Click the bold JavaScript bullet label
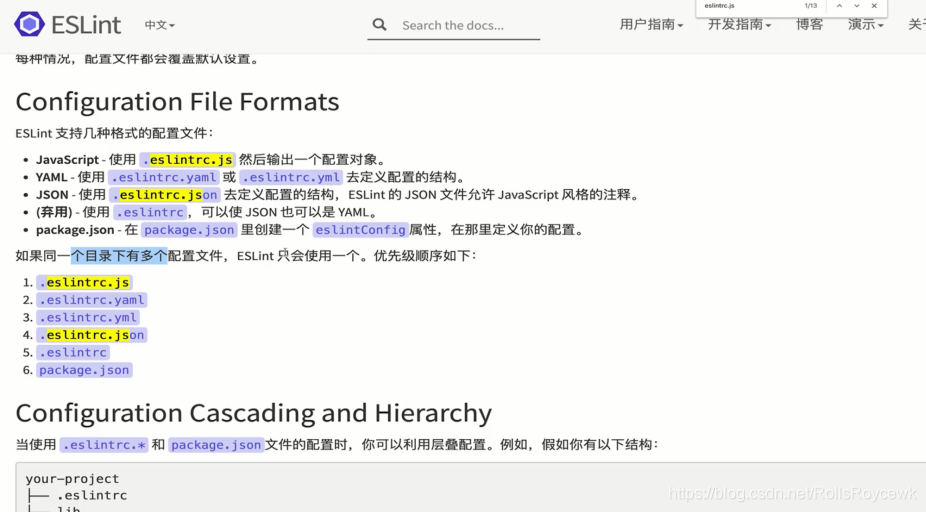The image size is (926, 512). (x=67, y=159)
